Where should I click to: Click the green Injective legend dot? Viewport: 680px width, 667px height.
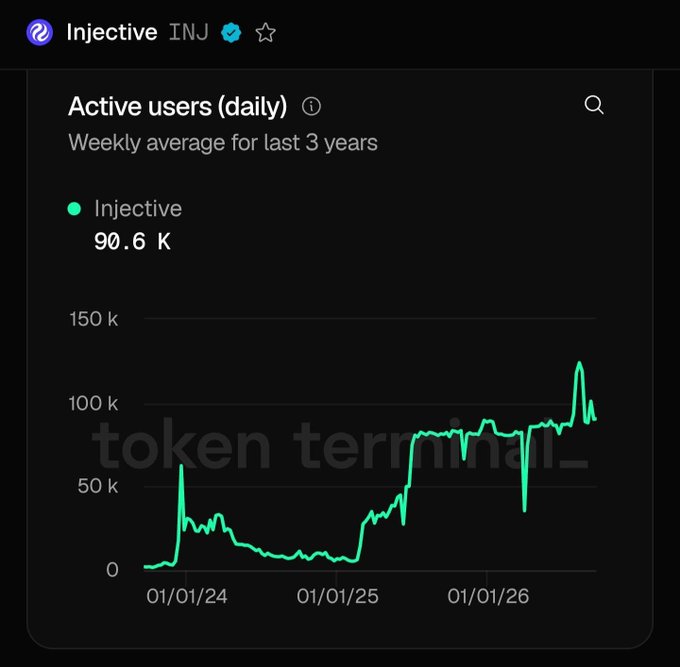click(x=74, y=209)
